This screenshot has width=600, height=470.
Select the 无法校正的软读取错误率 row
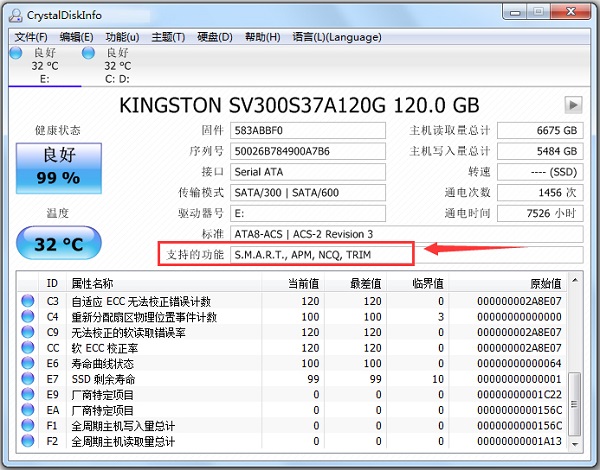[x=293, y=332]
